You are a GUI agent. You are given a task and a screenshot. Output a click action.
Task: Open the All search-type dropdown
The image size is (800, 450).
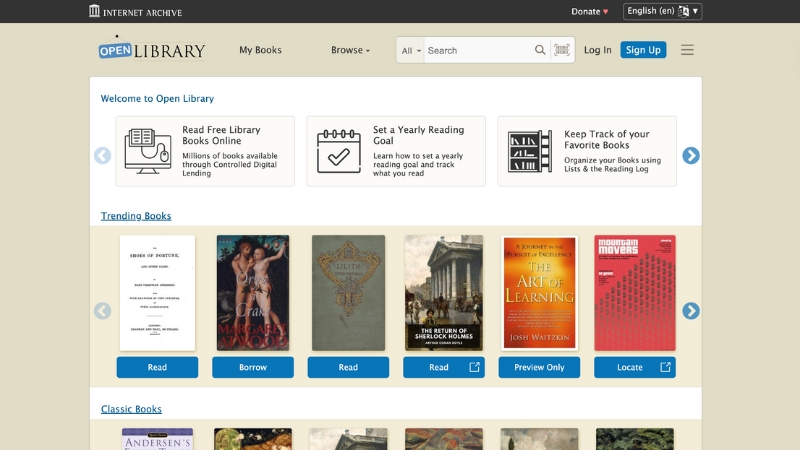click(411, 51)
